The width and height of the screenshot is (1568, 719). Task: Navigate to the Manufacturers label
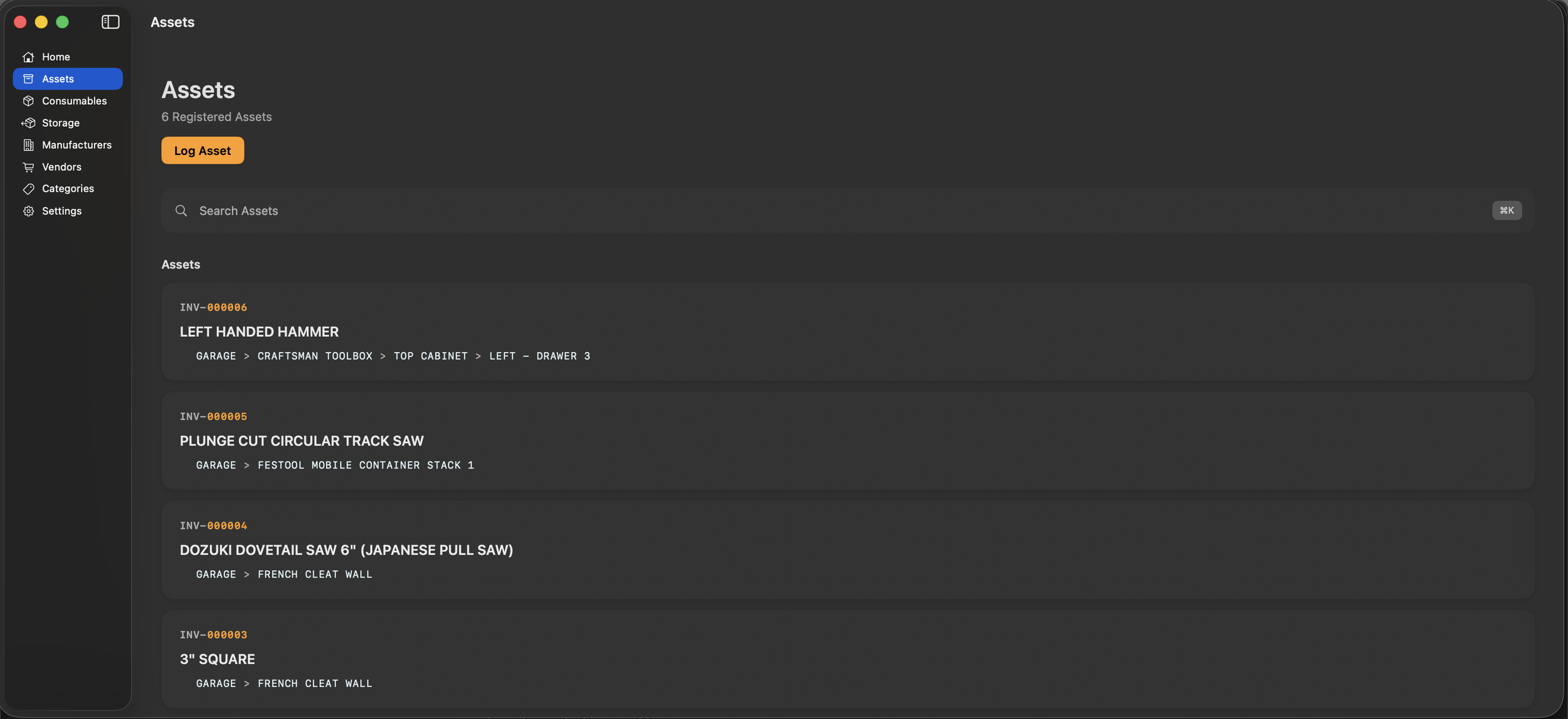77,145
